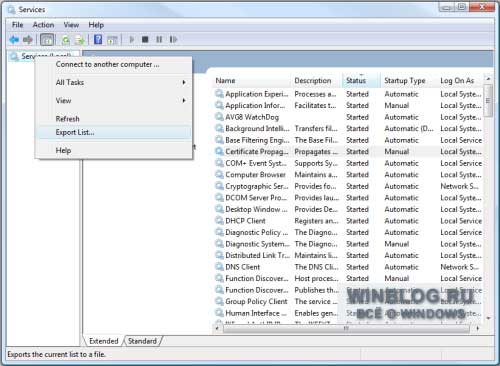This screenshot has height=366, width=500.
Task: Select the Diagnostic System Host row
Action: pos(348,244)
